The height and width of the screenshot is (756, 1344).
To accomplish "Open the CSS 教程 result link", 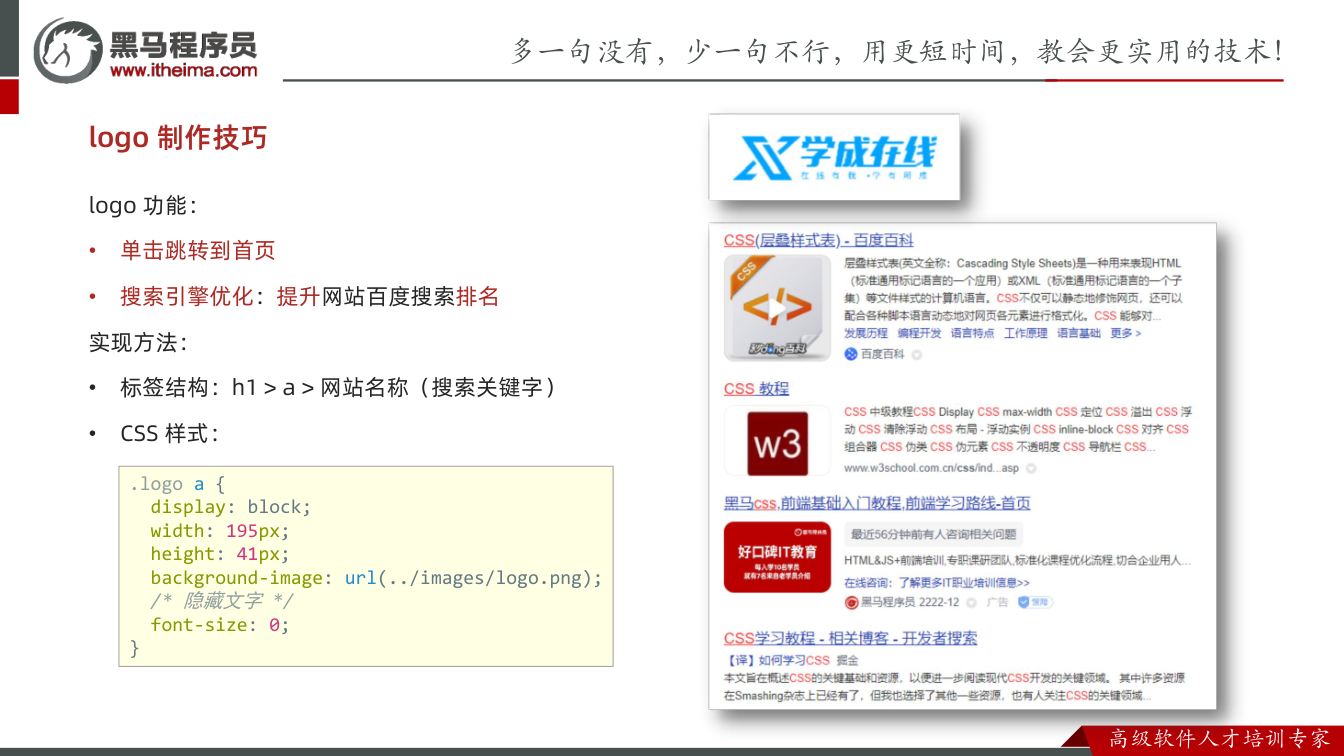I will coord(756,389).
